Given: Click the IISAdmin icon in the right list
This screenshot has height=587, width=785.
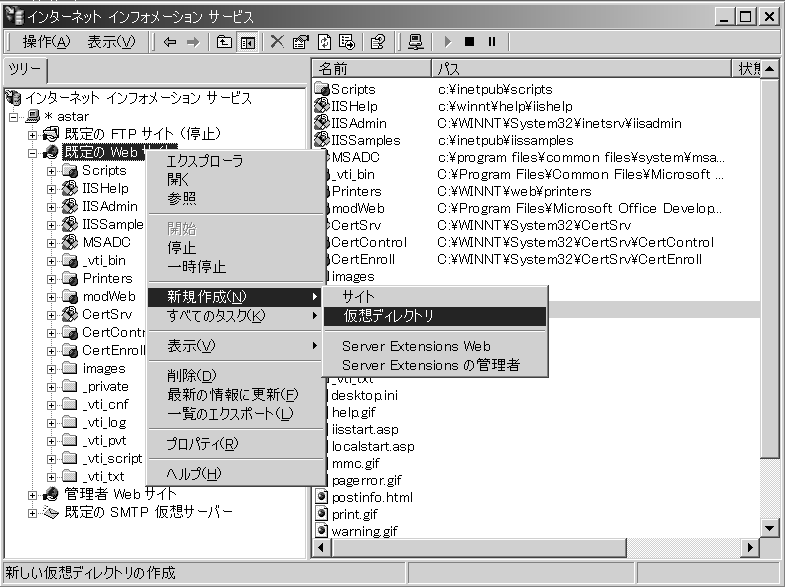Looking at the screenshot, I should [321, 123].
